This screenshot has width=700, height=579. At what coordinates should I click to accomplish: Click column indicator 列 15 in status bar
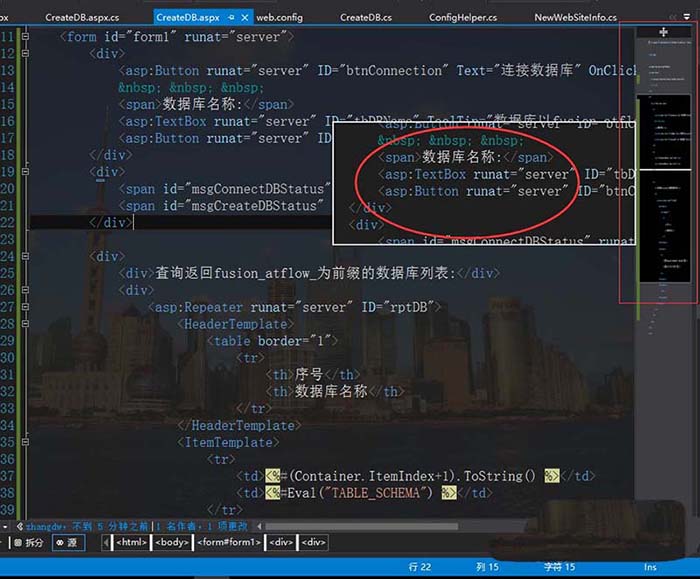pyautogui.click(x=487, y=567)
